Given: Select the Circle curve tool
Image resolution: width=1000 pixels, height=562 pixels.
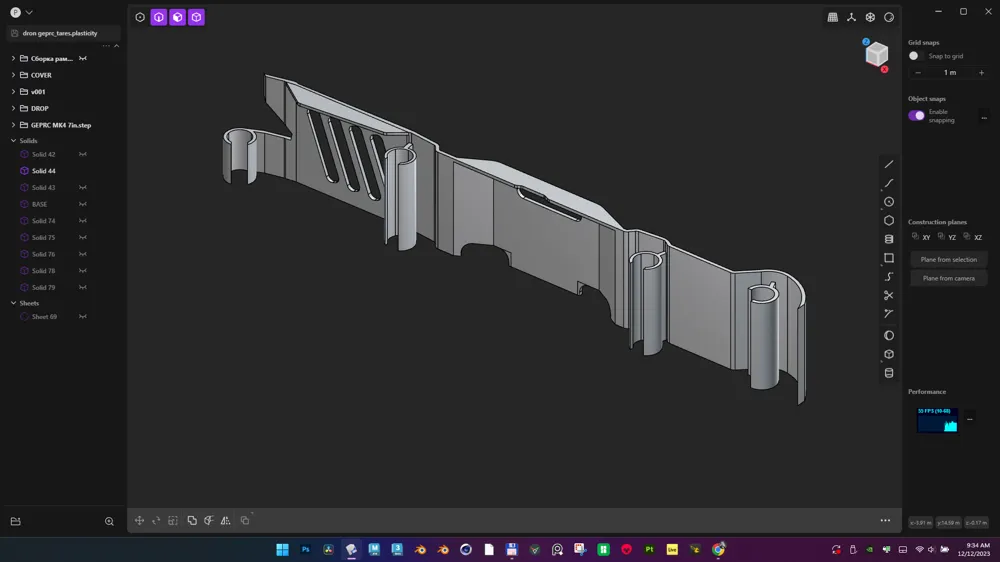Looking at the screenshot, I should tap(888, 202).
